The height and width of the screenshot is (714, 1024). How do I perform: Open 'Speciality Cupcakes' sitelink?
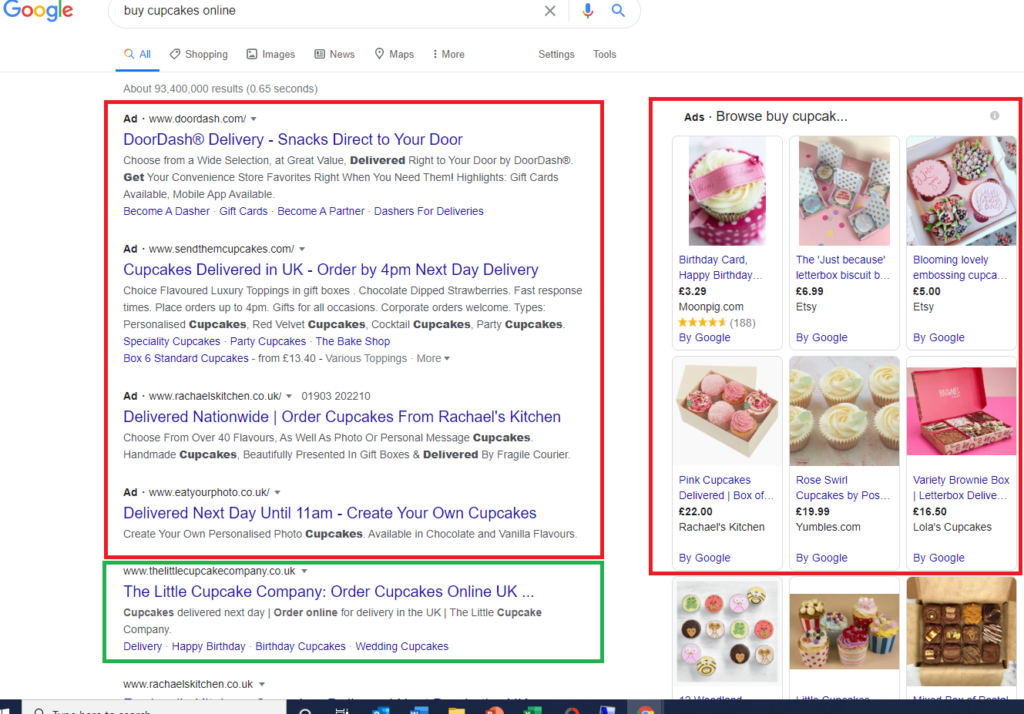pyautogui.click(x=172, y=341)
